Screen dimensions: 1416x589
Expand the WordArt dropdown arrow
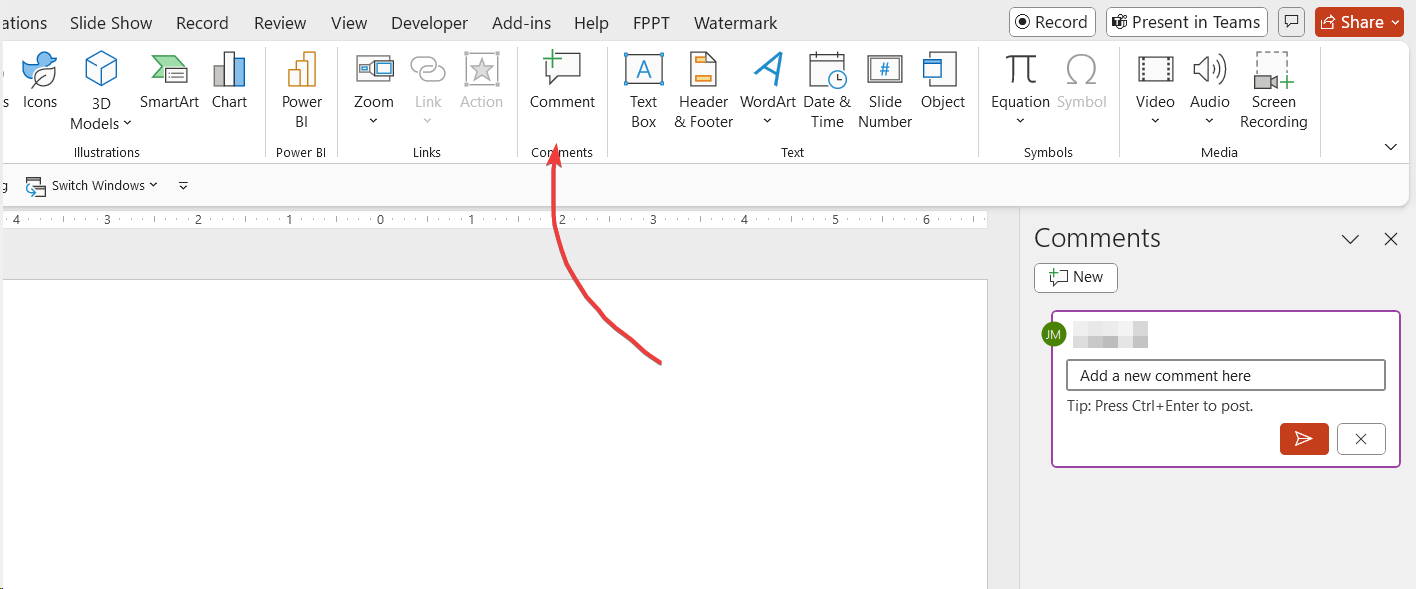[x=767, y=122]
